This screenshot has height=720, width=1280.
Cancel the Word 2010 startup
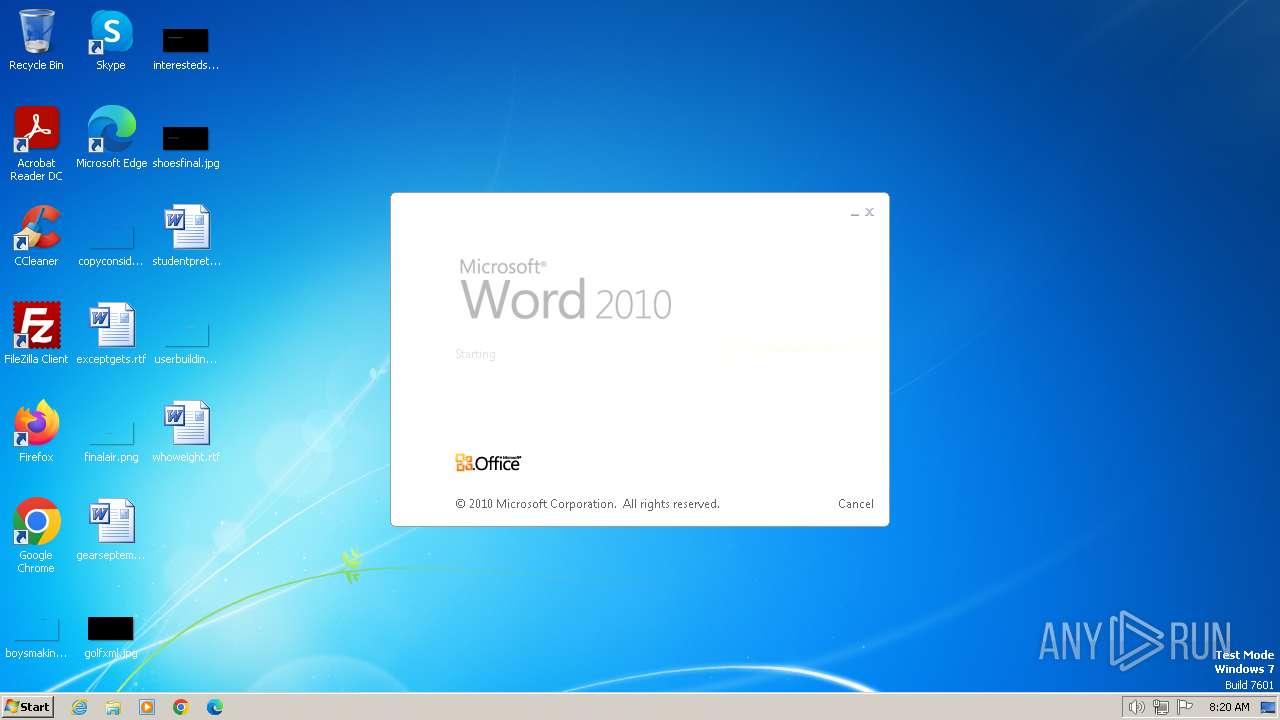click(855, 504)
